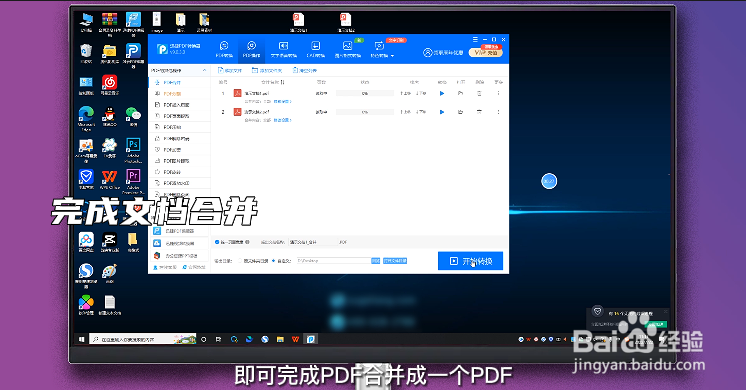Viewport: 746px width, 390px height.
Task: Click the progress bar of file 2
Action: (365, 112)
